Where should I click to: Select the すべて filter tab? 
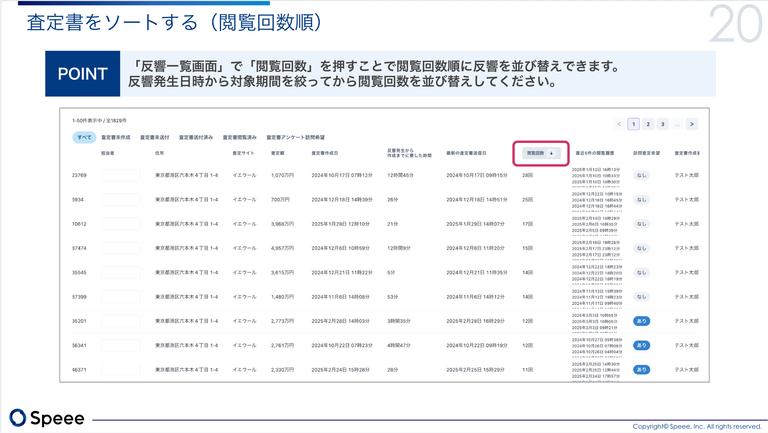coord(85,136)
